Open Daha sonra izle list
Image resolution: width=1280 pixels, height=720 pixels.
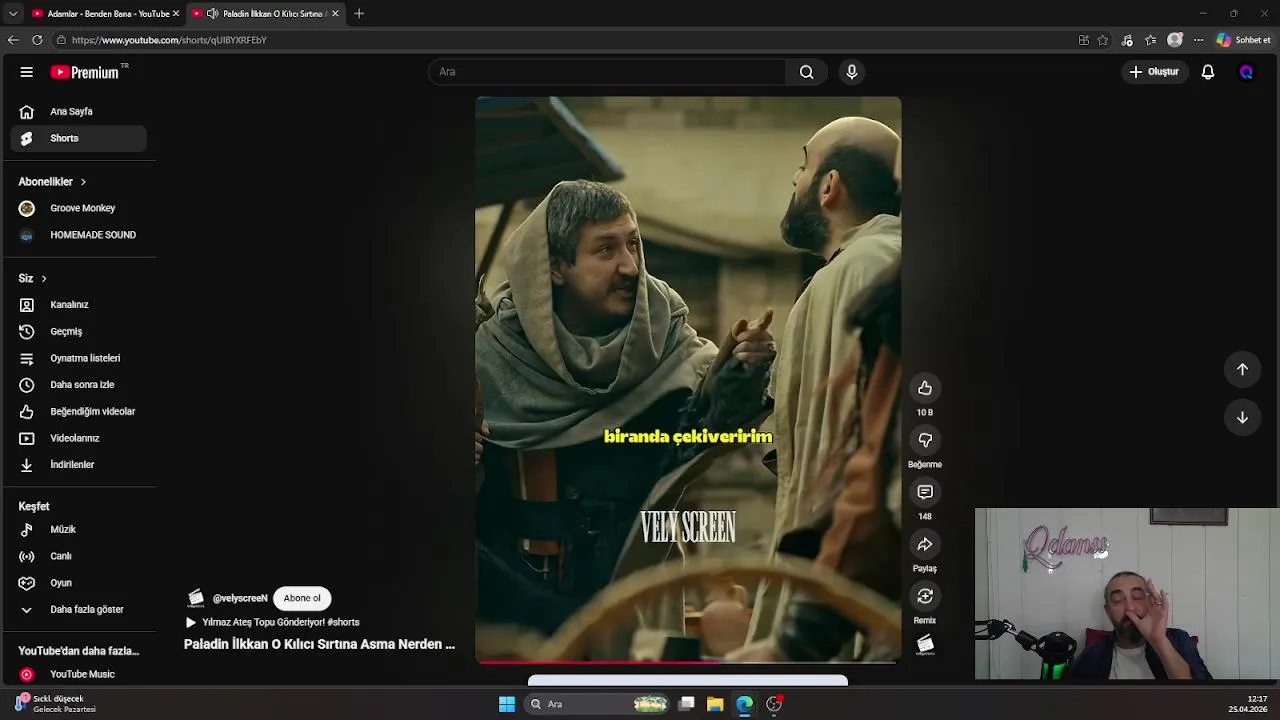pos(78,385)
